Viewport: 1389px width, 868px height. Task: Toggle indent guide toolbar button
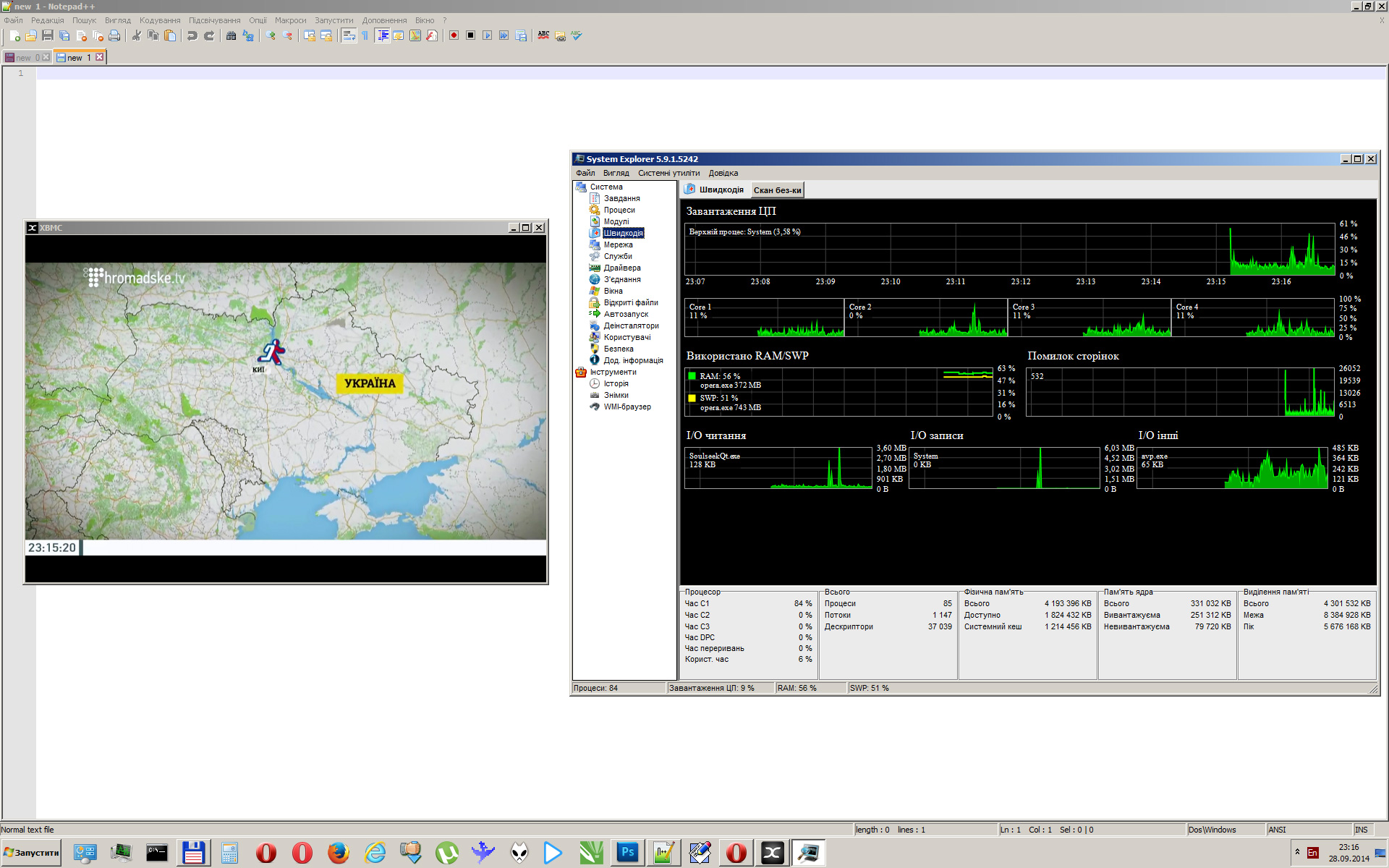point(383,35)
